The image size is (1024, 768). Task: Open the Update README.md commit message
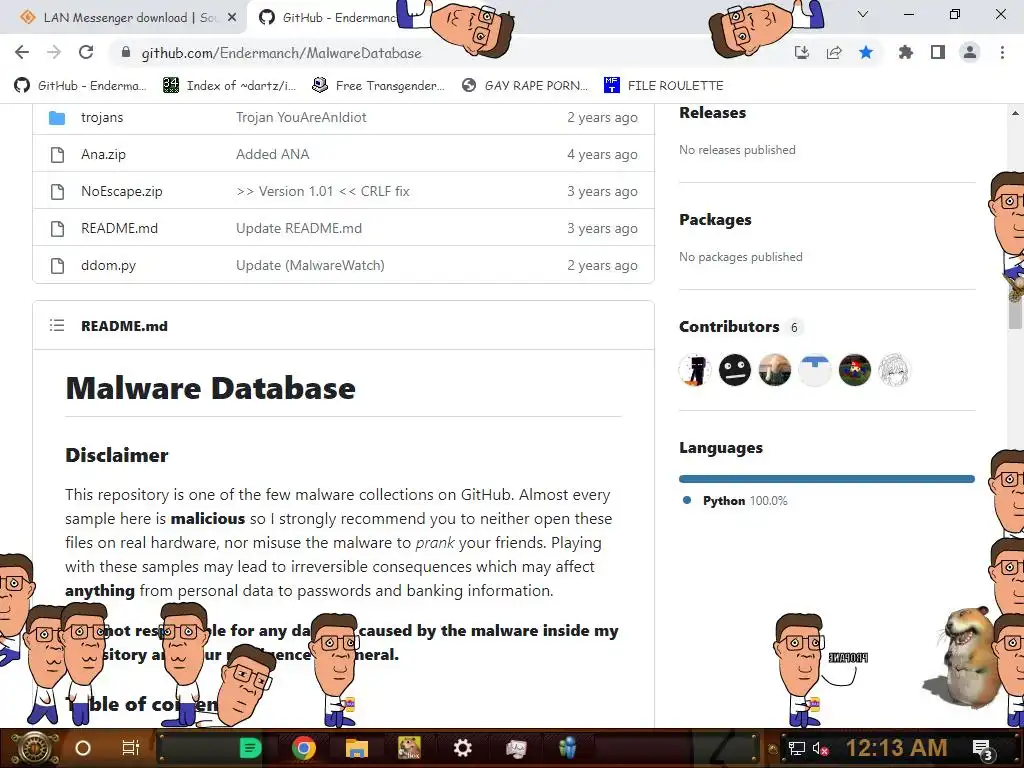coord(298,229)
